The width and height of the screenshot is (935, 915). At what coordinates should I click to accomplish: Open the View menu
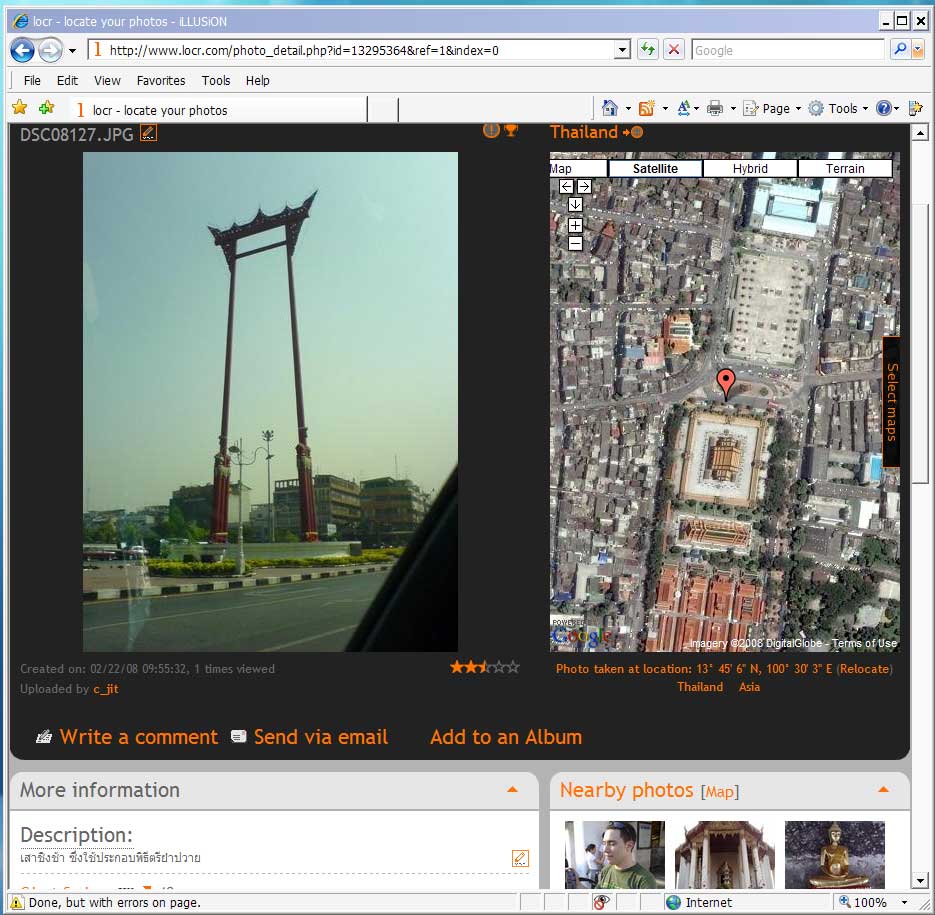[107, 81]
